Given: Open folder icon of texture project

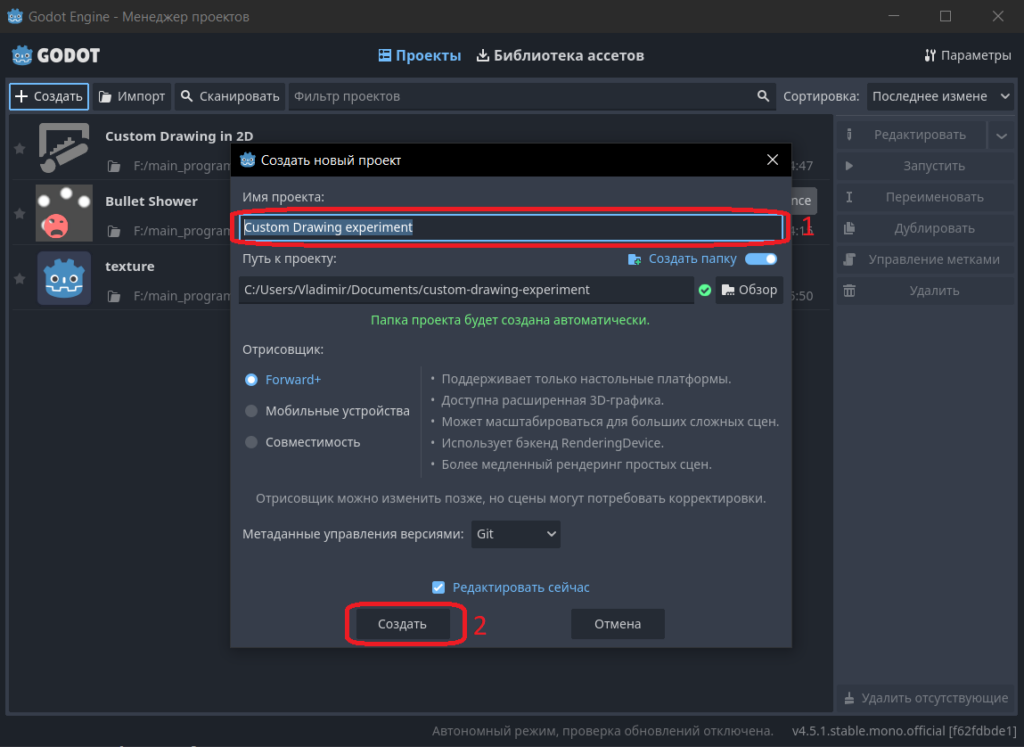Looking at the screenshot, I should [114, 296].
